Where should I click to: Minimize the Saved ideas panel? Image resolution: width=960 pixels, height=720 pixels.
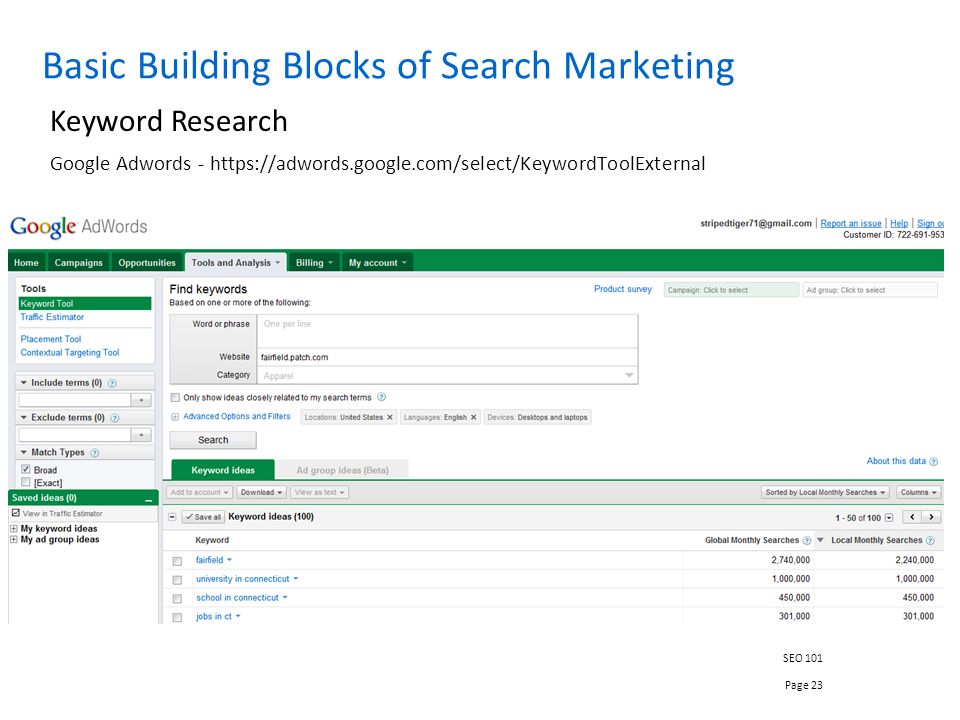pyautogui.click(x=148, y=500)
